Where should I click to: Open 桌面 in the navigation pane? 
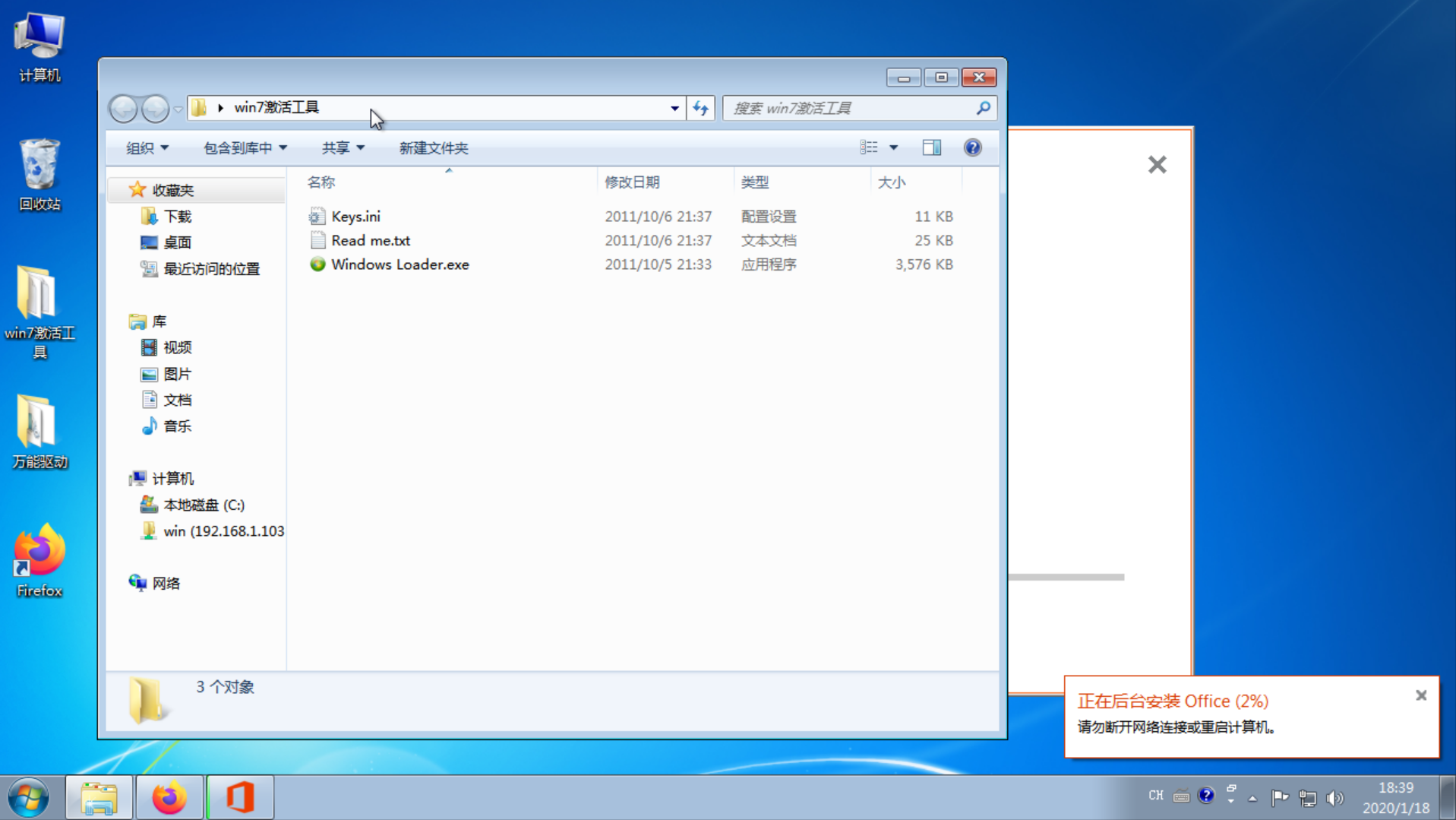(x=178, y=242)
